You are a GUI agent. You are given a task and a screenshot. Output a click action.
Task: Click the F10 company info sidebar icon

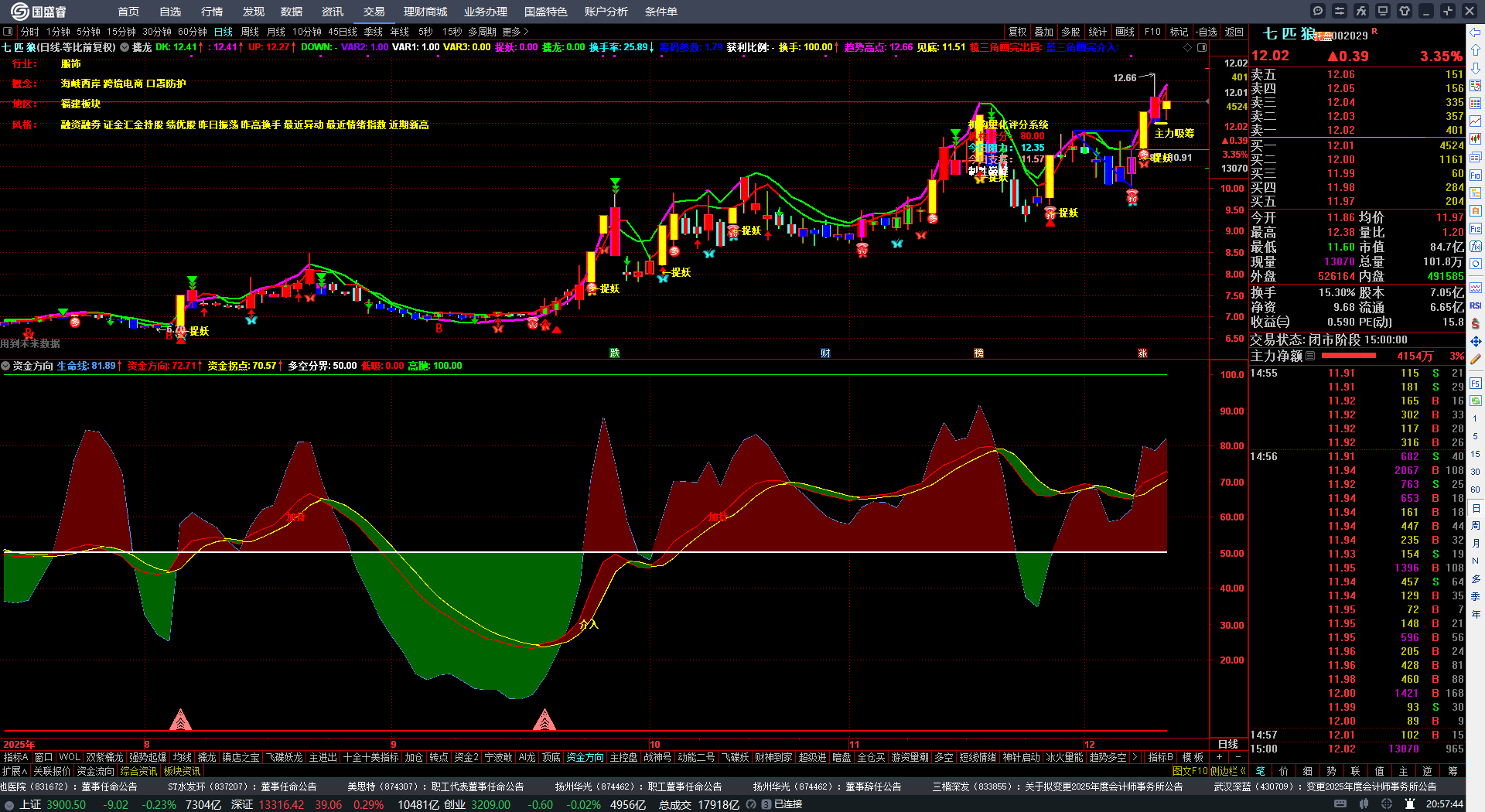[1476, 175]
